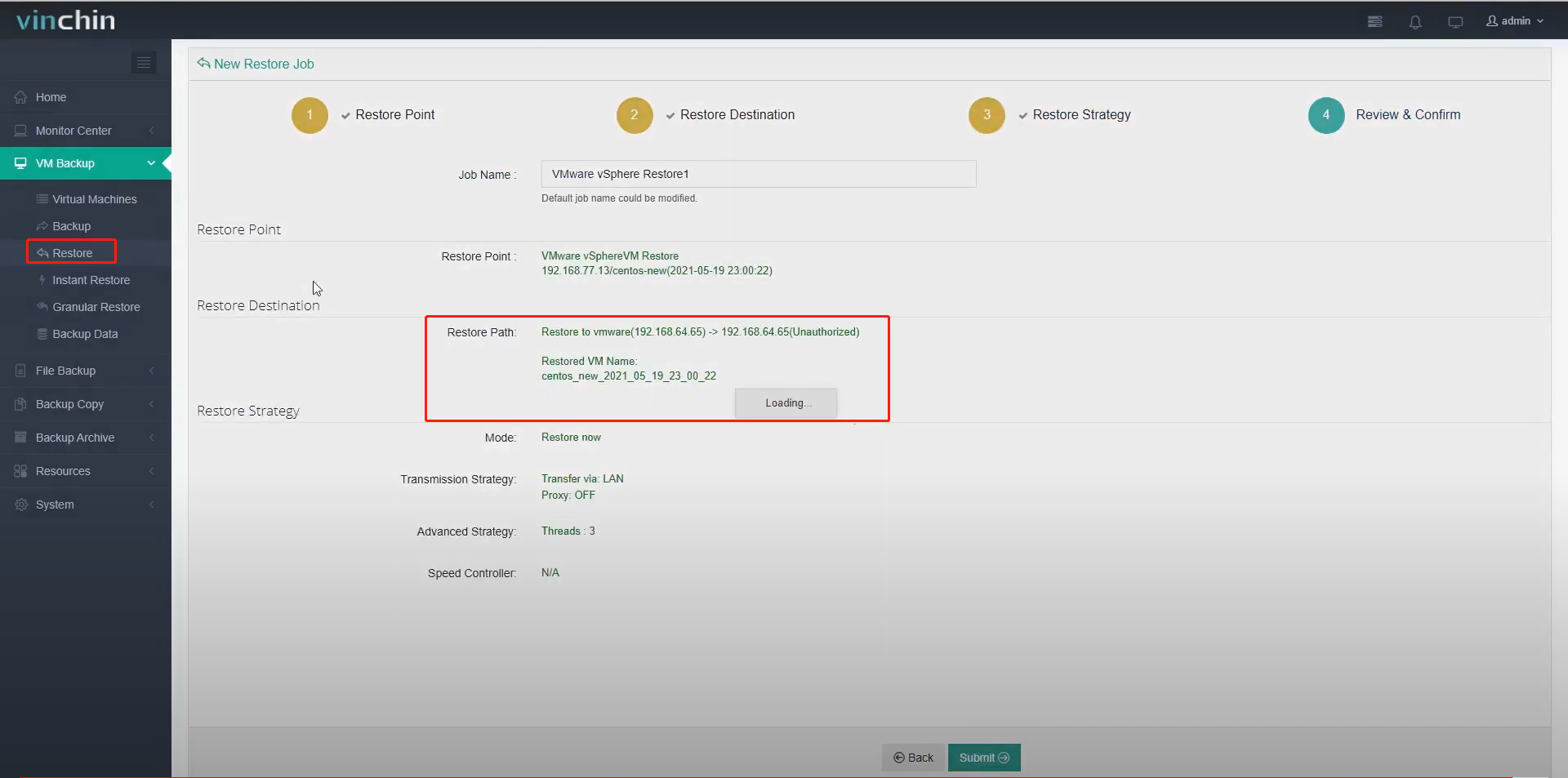Click the 'Transfer via: LAN' value
1568x778 pixels.
582,479
